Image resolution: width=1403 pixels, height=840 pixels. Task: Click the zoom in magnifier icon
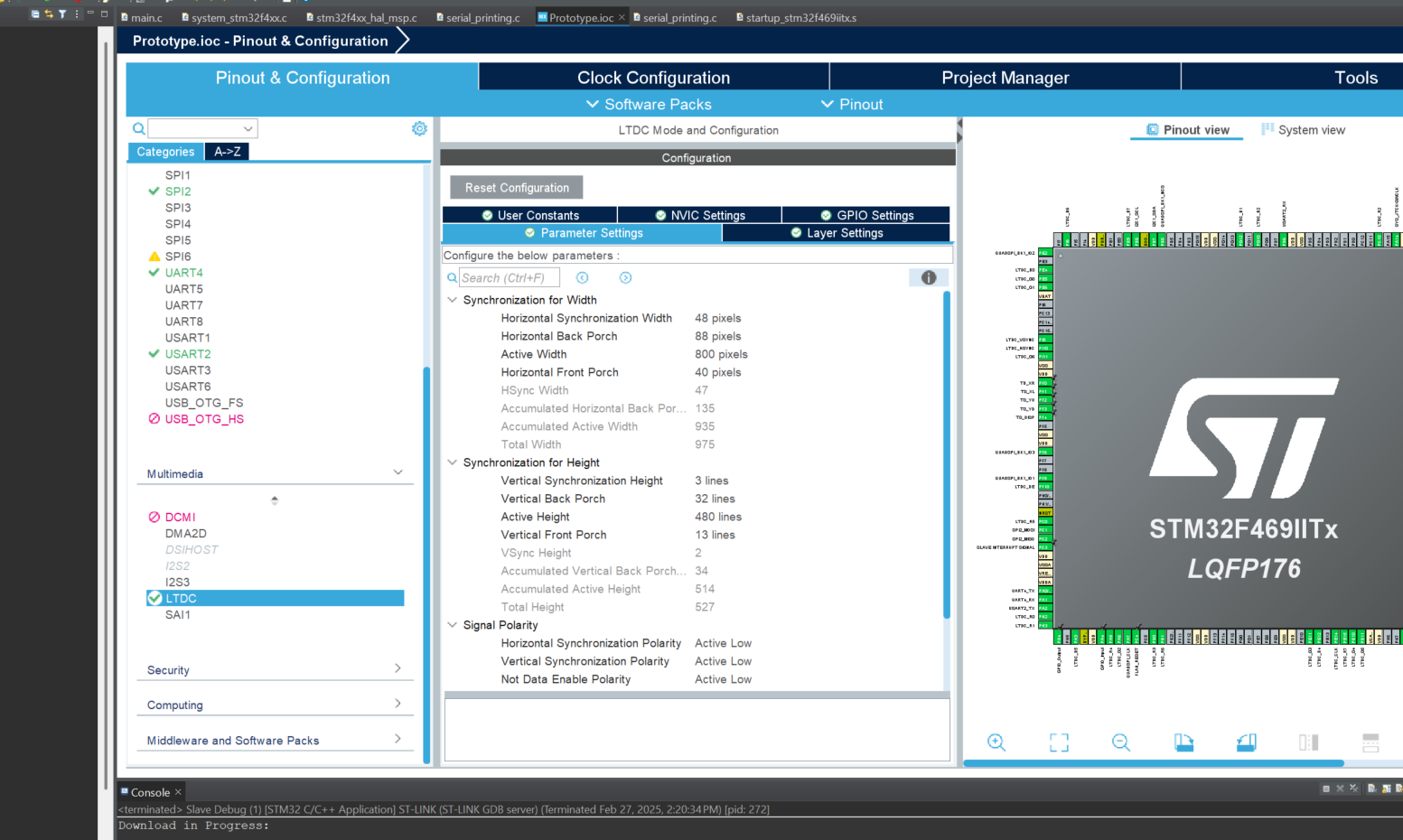tap(996, 742)
